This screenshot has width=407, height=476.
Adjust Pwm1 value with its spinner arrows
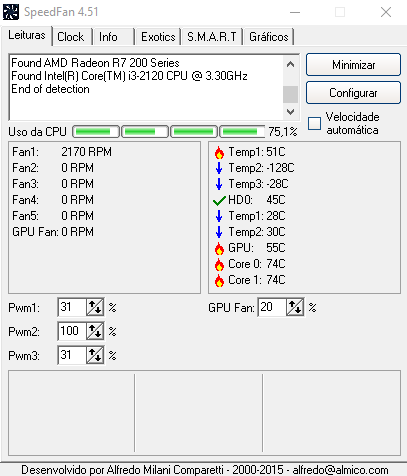tap(95, 307)
